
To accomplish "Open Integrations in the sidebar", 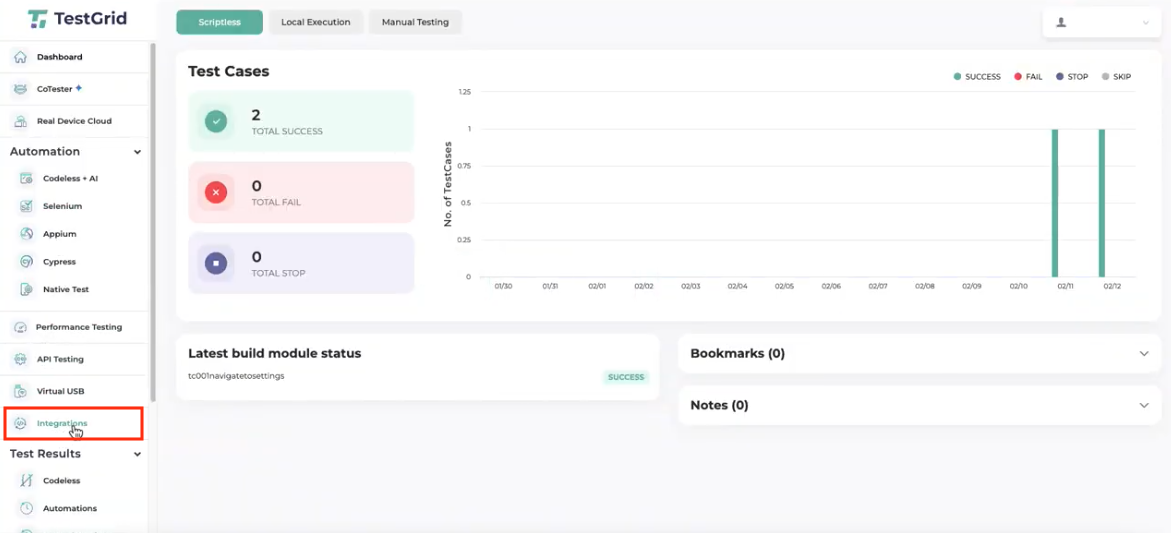I will point(62,423).
